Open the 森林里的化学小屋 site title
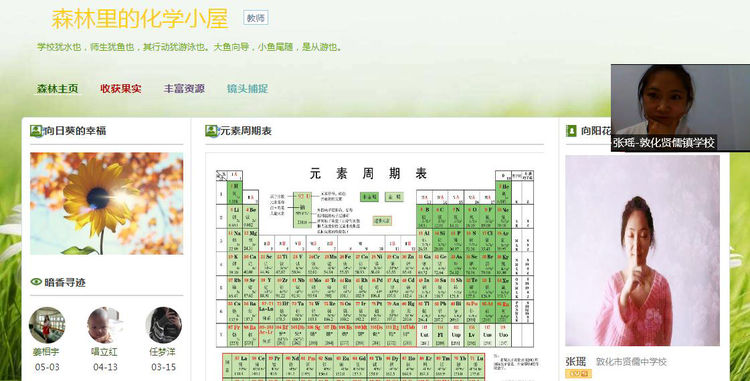The height and width of the screenshot is (381, 750). (x=140, y=19)
